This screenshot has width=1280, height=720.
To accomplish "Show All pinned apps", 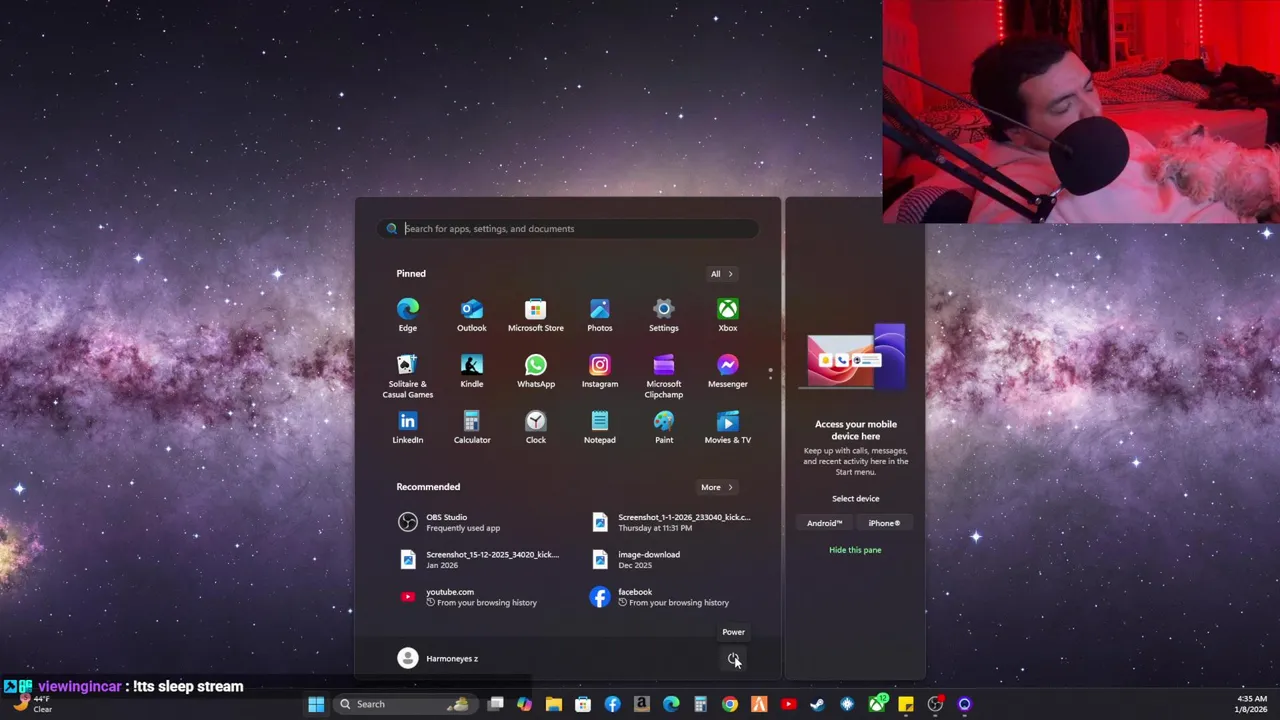I will [722, 274].
